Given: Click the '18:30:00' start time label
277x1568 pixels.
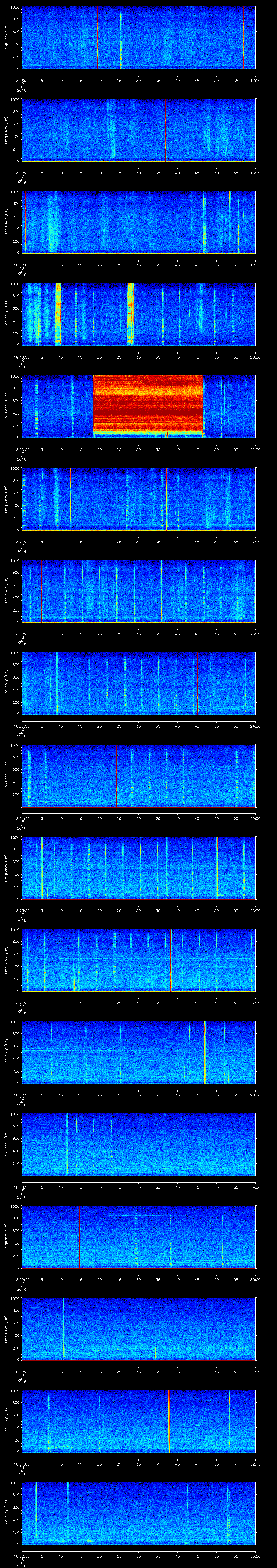Looking at the screenshot, I should point(21,1371).
